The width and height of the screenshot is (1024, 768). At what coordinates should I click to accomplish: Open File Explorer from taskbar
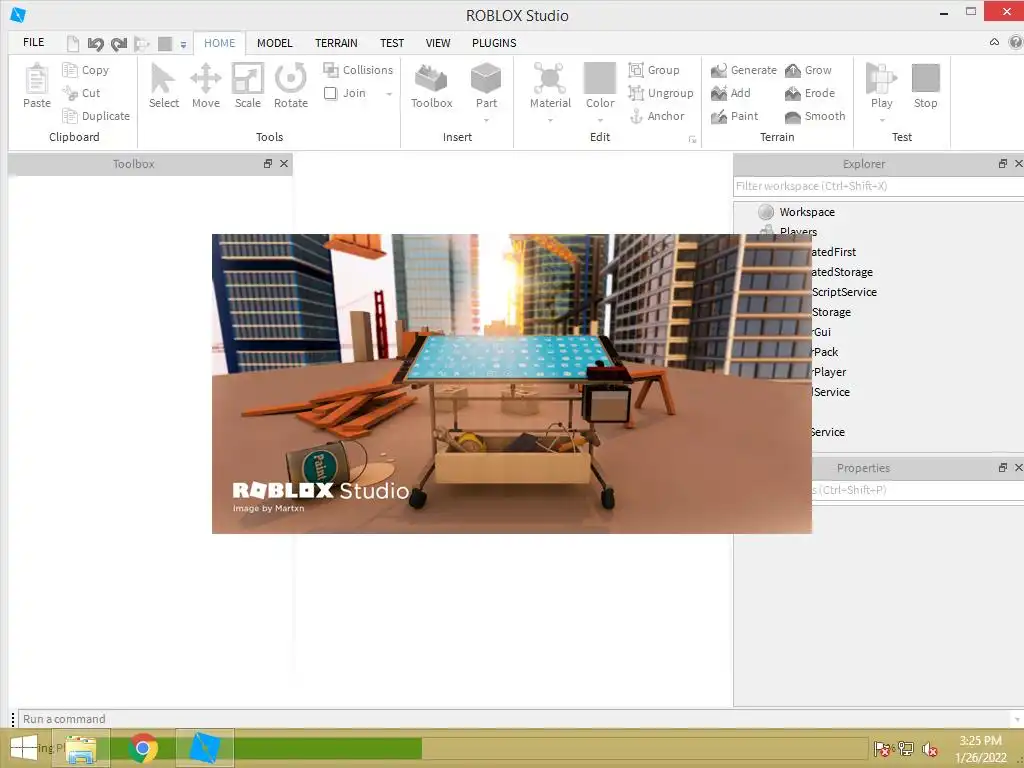pos(81,748)
